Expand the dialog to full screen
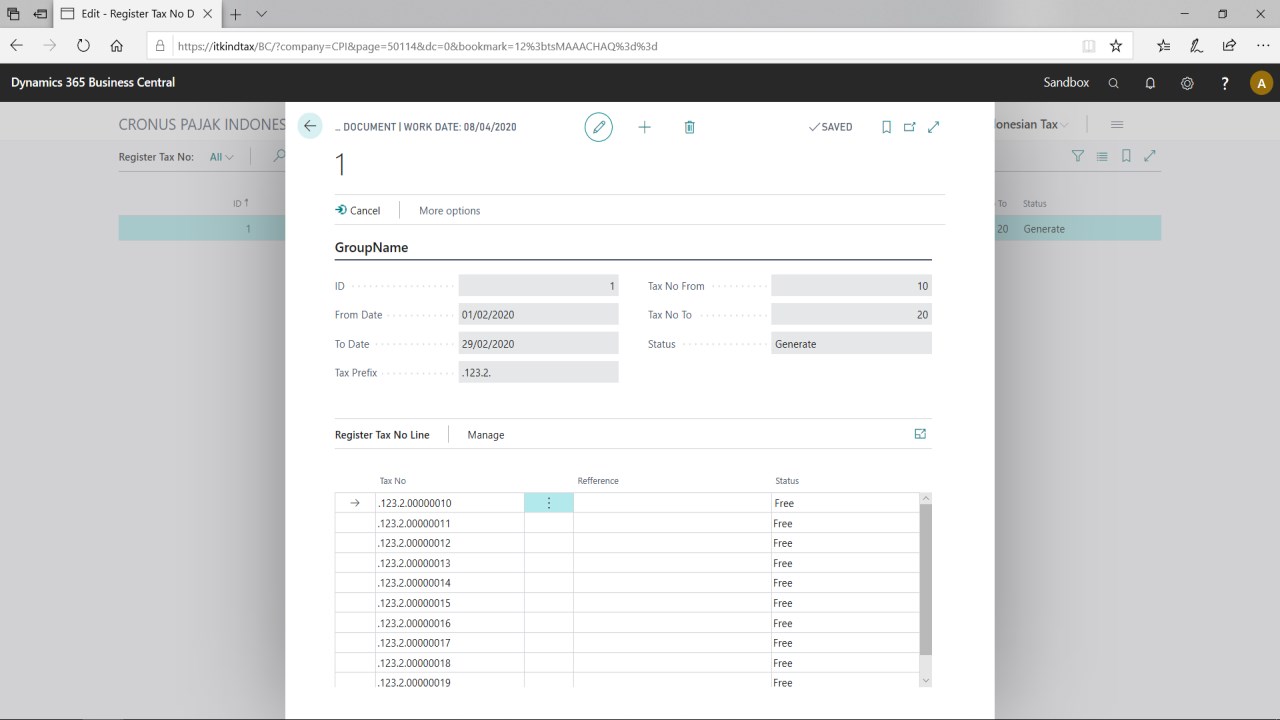The image size is (1280, 720). pos(934,127)
